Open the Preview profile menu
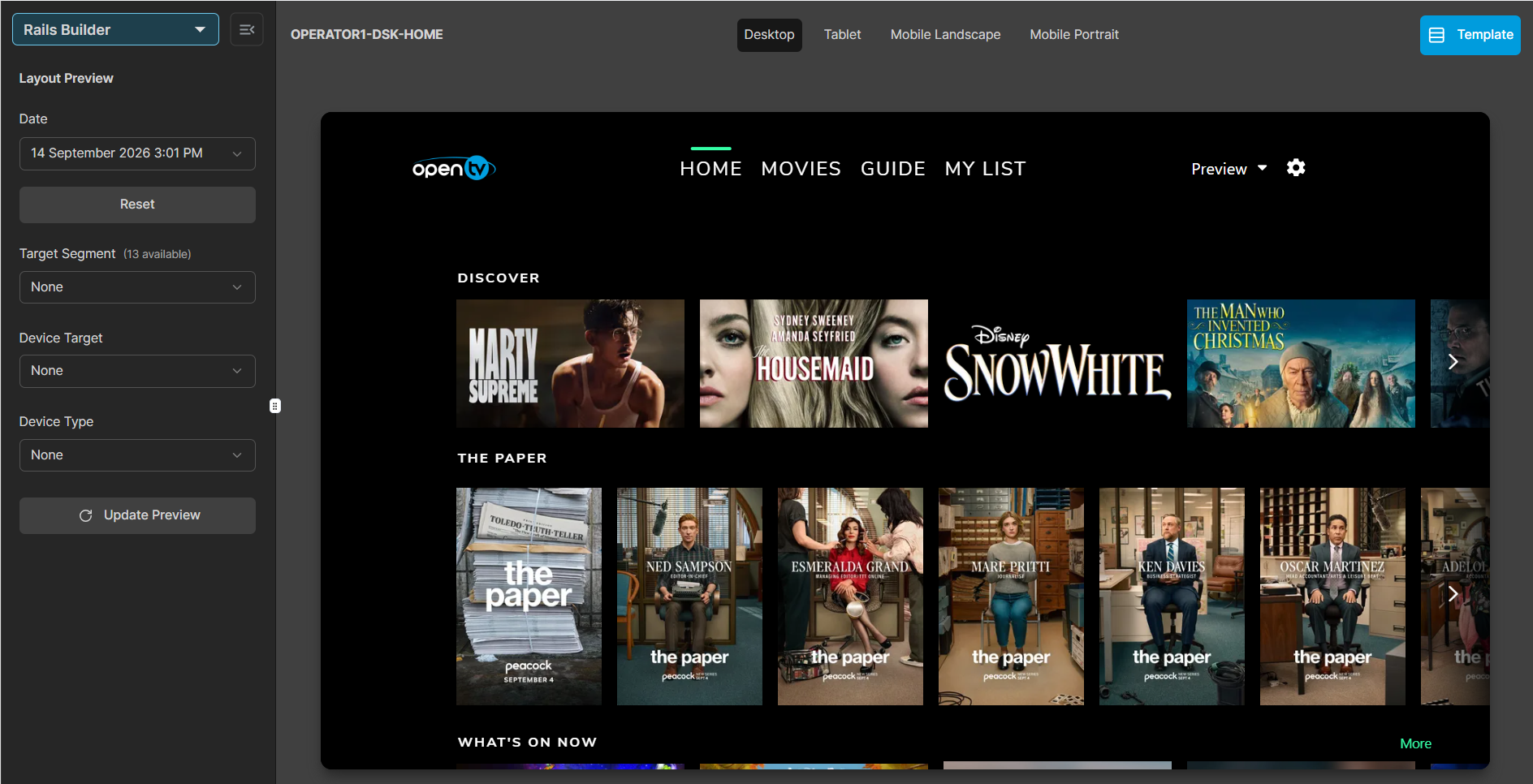1533x784 pixels. (1229, 169)
